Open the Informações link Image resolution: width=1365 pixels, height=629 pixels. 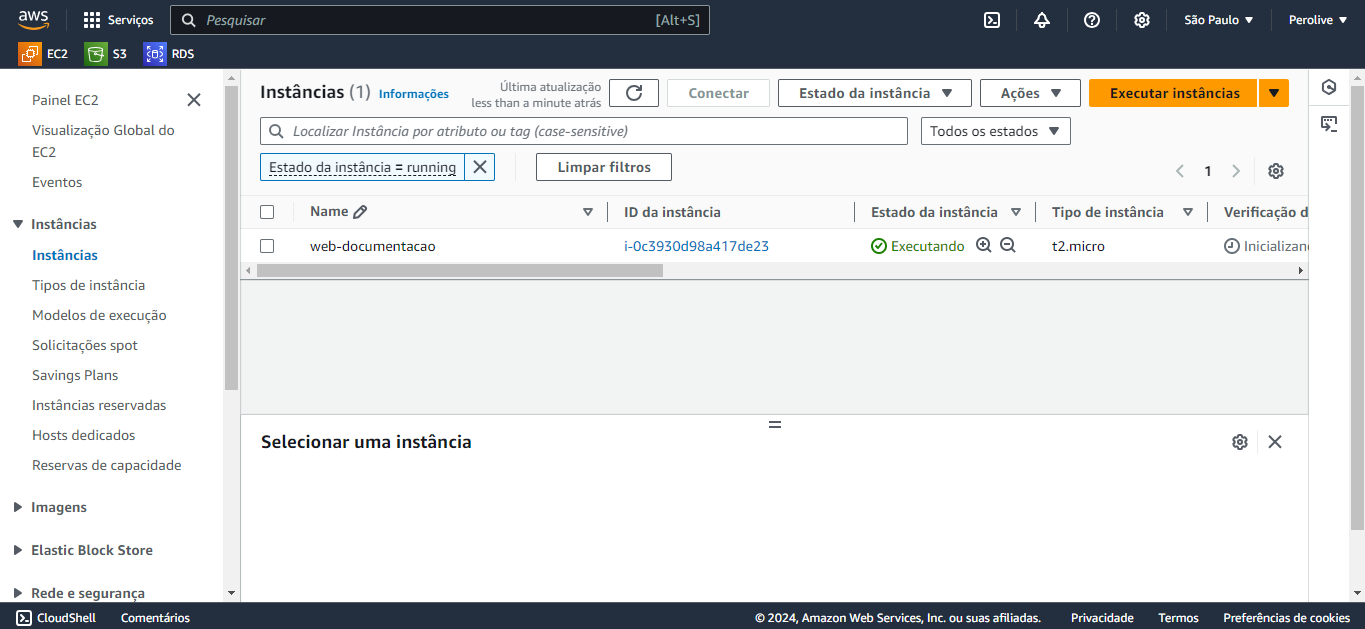tap(414, 94)
